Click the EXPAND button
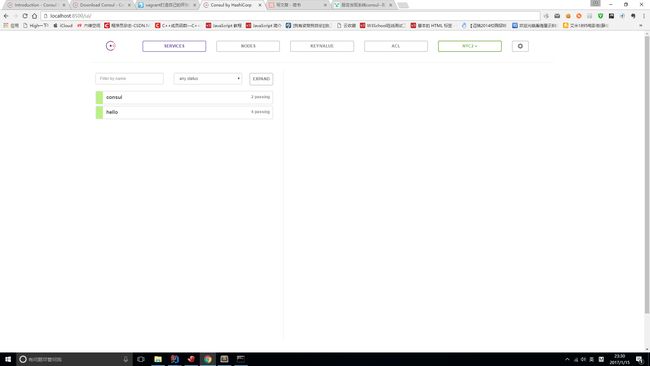The height and width of the screenshot is (366, 650). click(261, 79)
